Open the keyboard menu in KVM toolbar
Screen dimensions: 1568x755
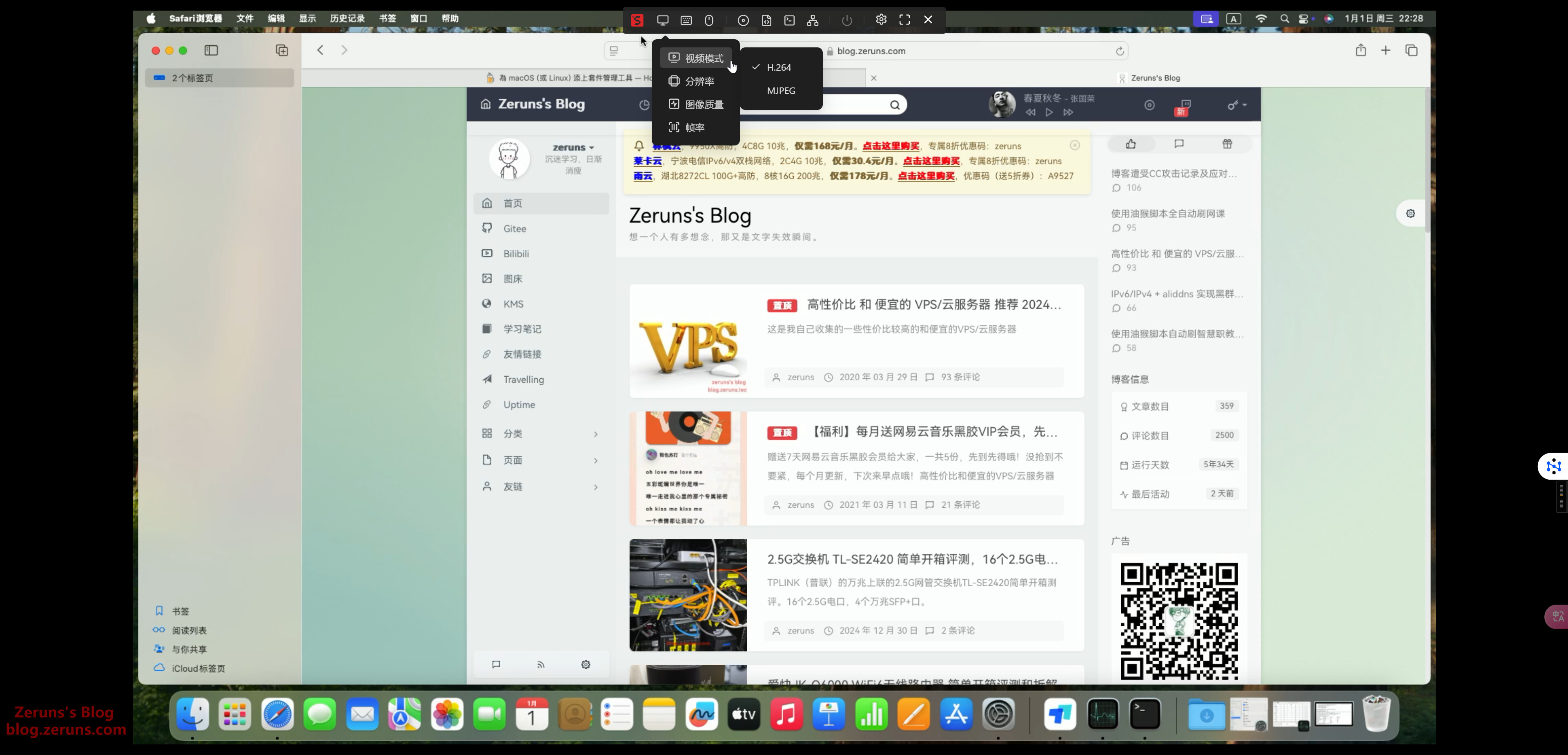(686, 20)
